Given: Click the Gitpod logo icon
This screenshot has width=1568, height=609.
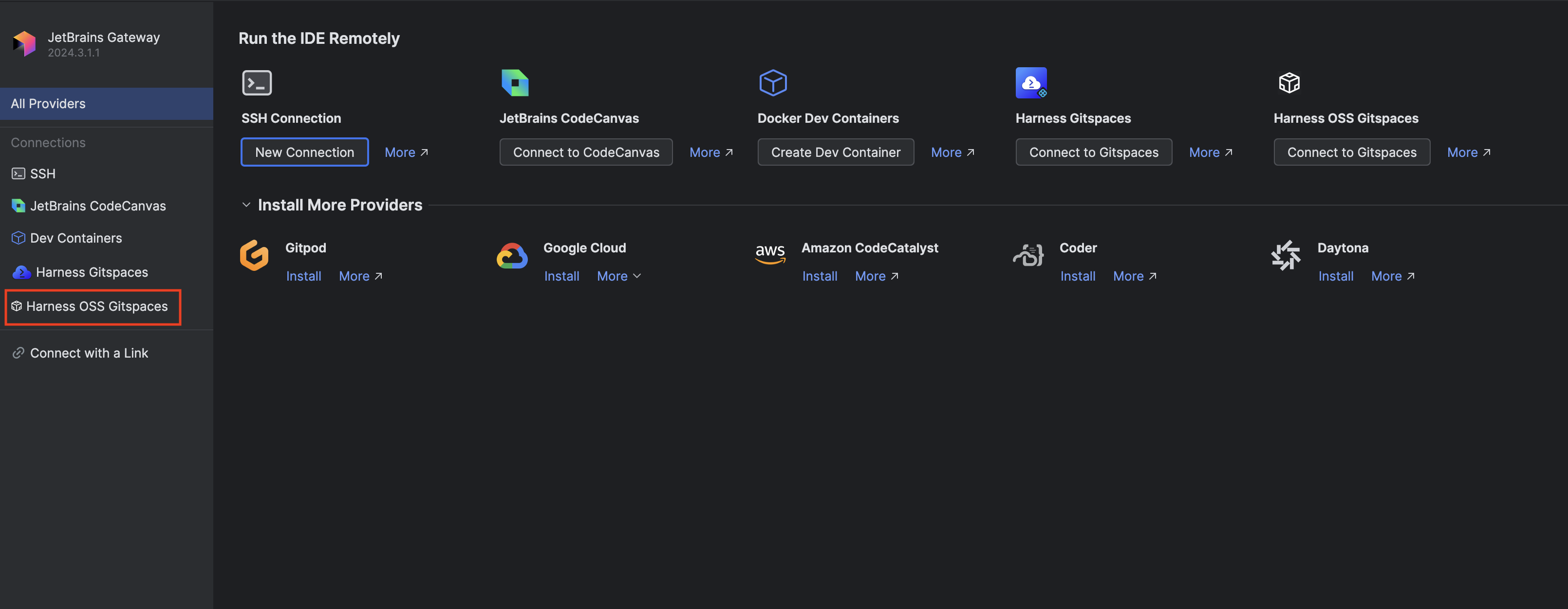Looking at the screenshot, I should pyautogui.click(x=254, y=255).
